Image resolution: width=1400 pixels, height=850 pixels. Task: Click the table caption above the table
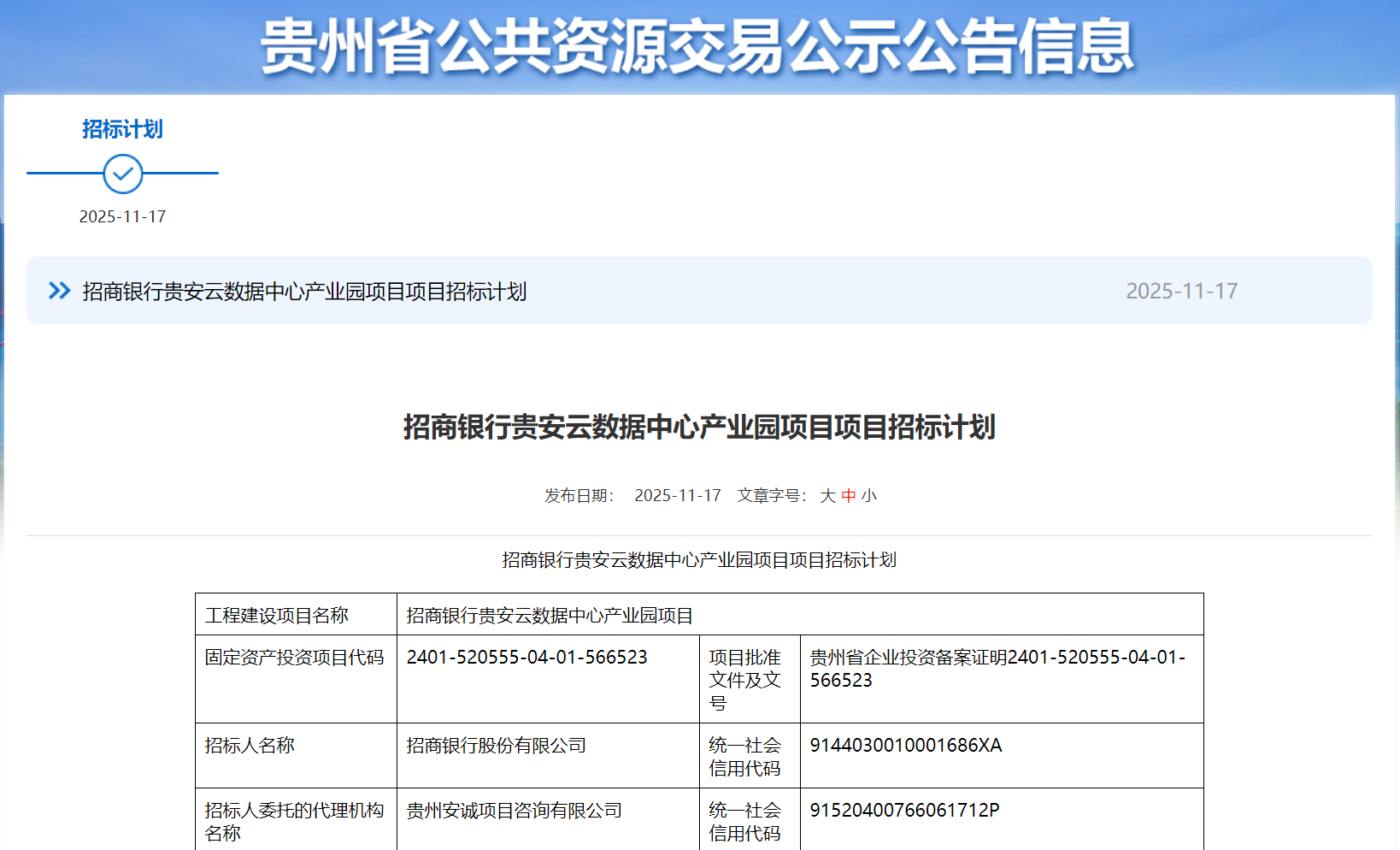point(698,560)
